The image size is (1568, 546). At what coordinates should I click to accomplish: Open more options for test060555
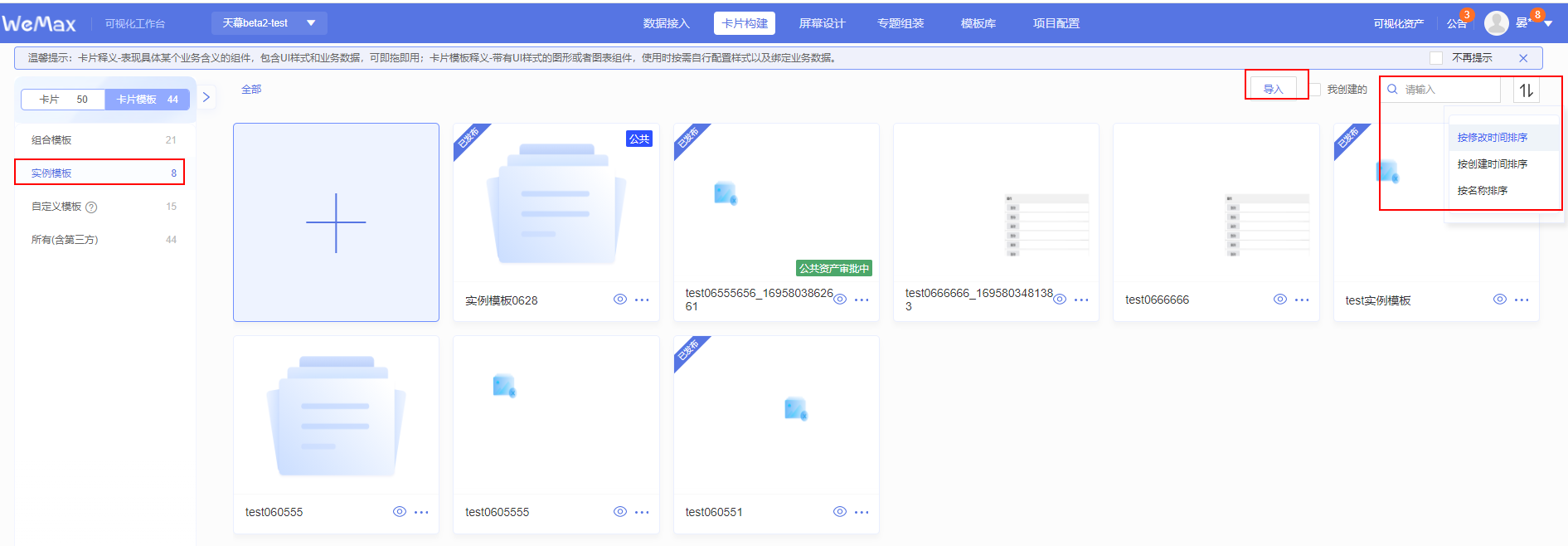coord(421,513)
